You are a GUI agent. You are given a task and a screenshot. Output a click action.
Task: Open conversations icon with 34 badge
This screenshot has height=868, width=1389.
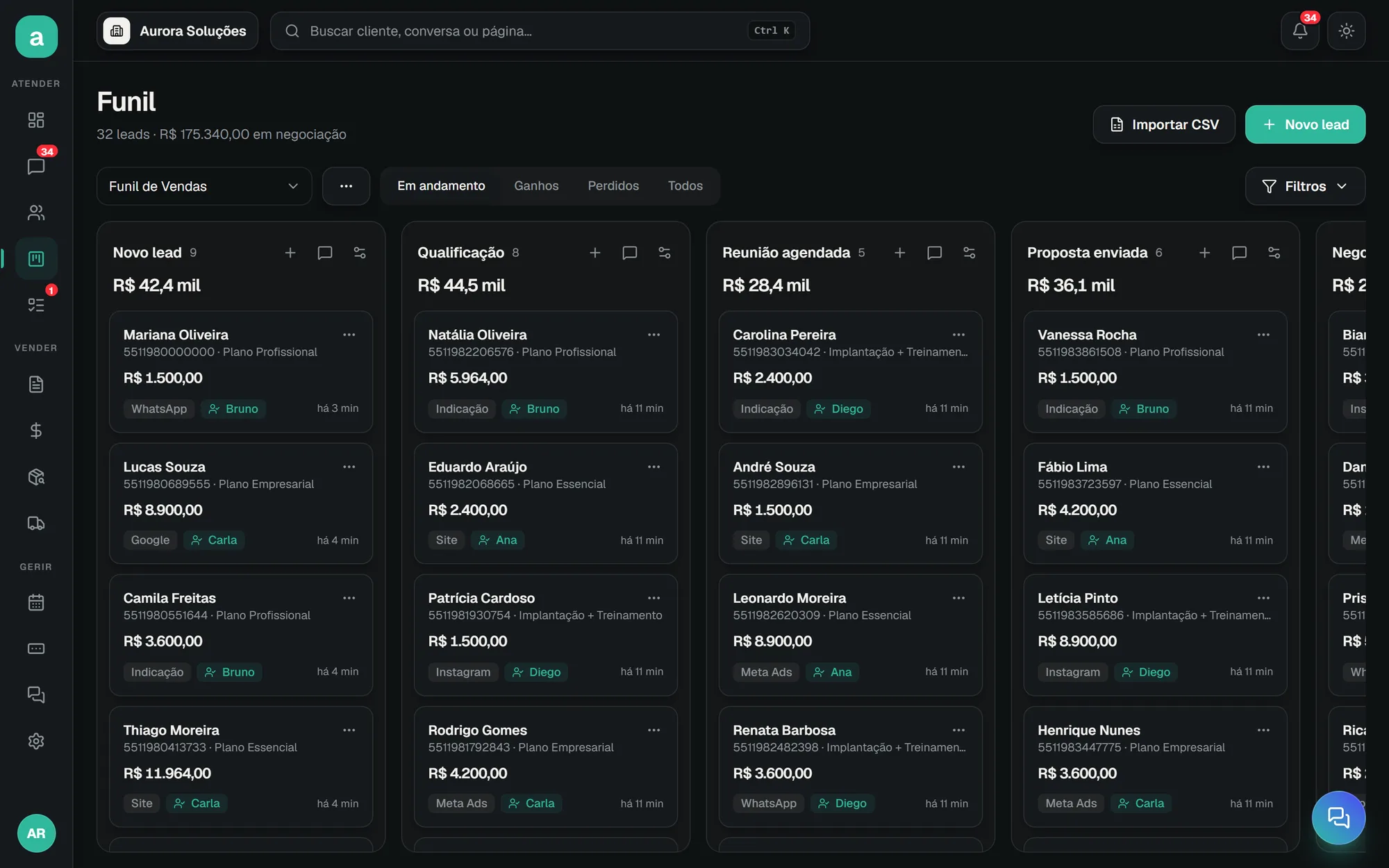(36, 166)
